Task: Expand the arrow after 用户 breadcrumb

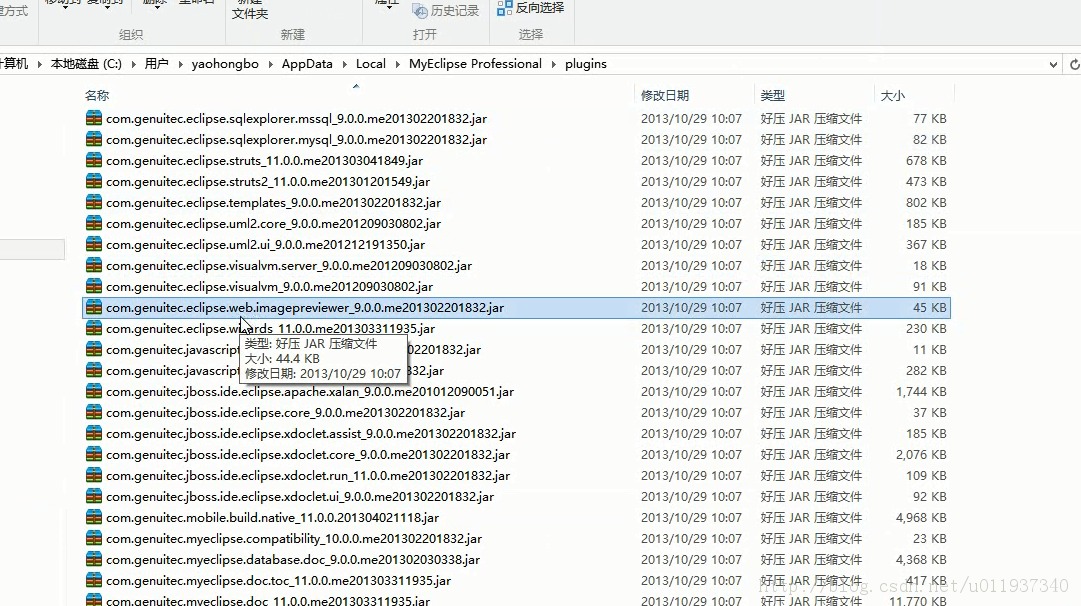Action: click(181, 64)
